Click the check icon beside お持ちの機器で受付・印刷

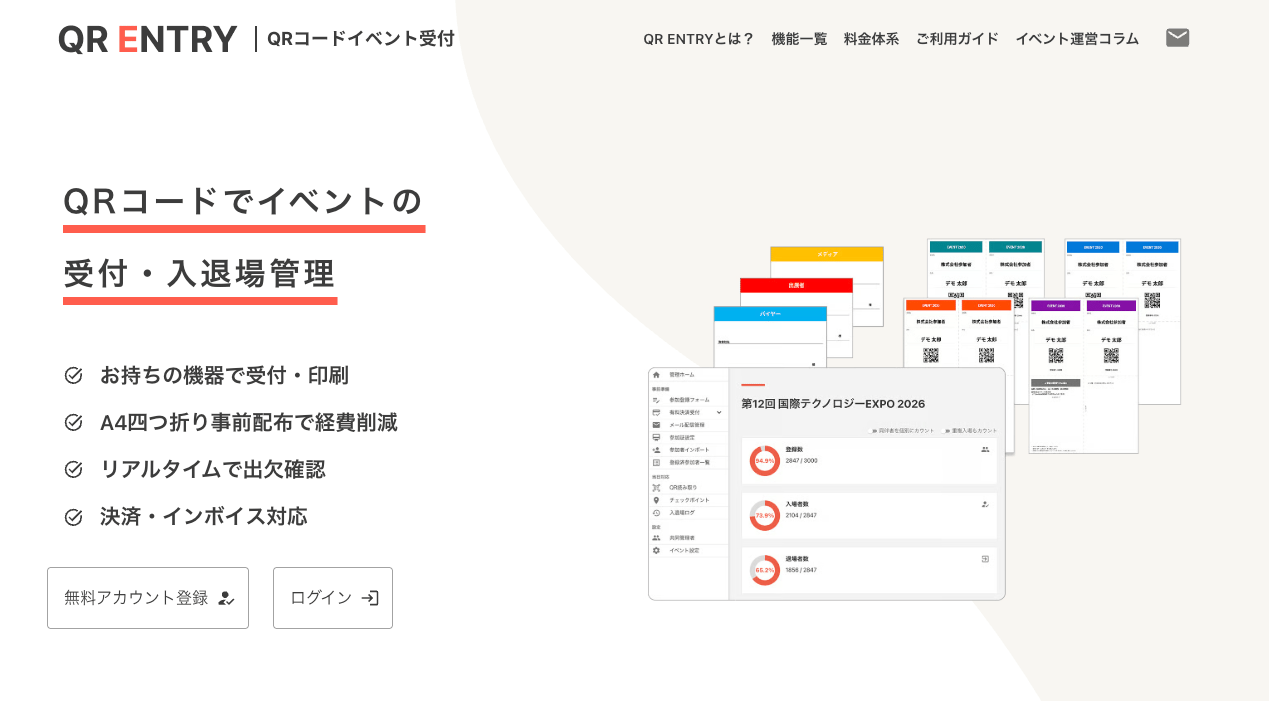point(73,375)
